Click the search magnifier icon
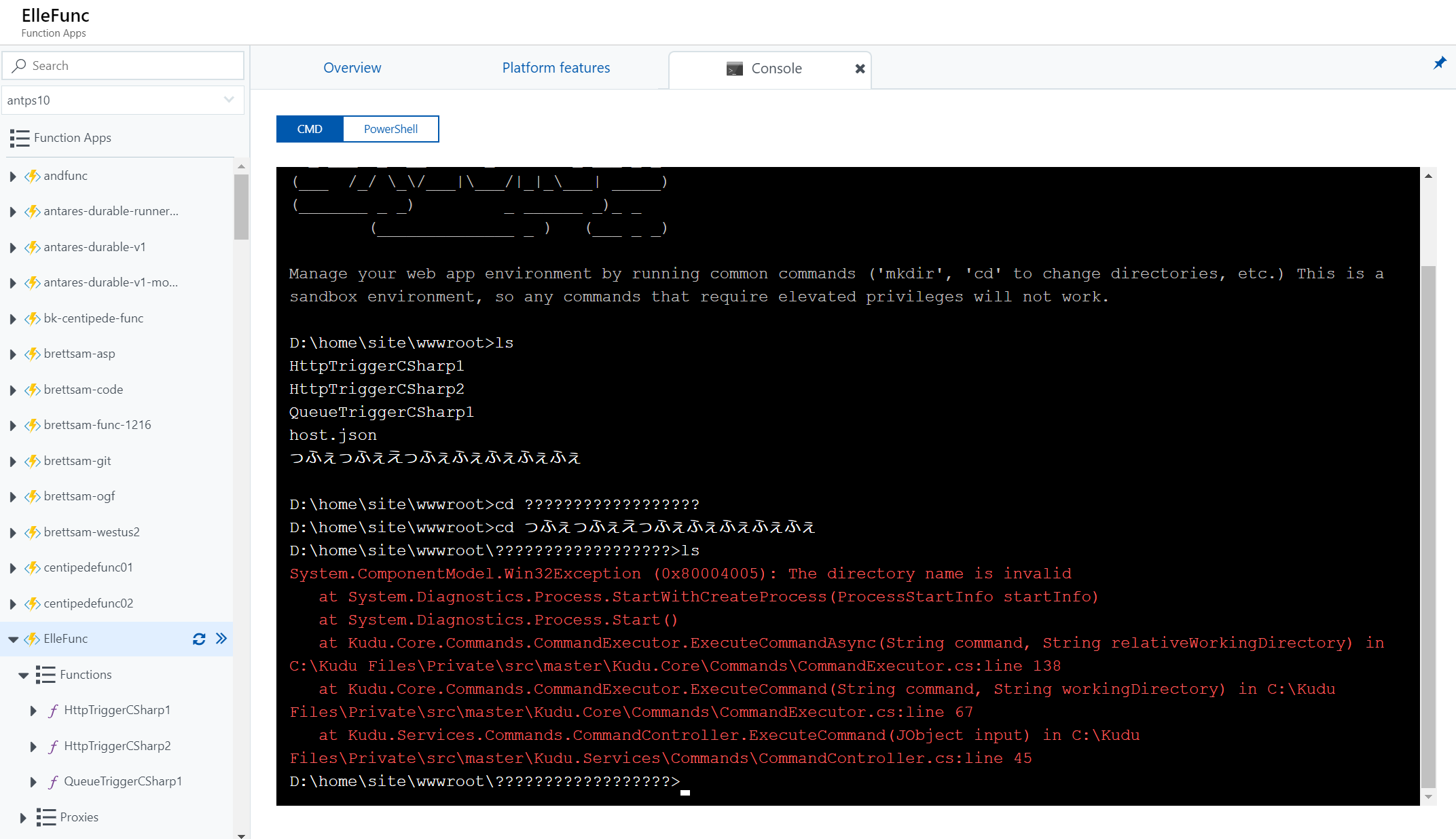Viewport: 1456px width, 839px height. tap(18, 65)
